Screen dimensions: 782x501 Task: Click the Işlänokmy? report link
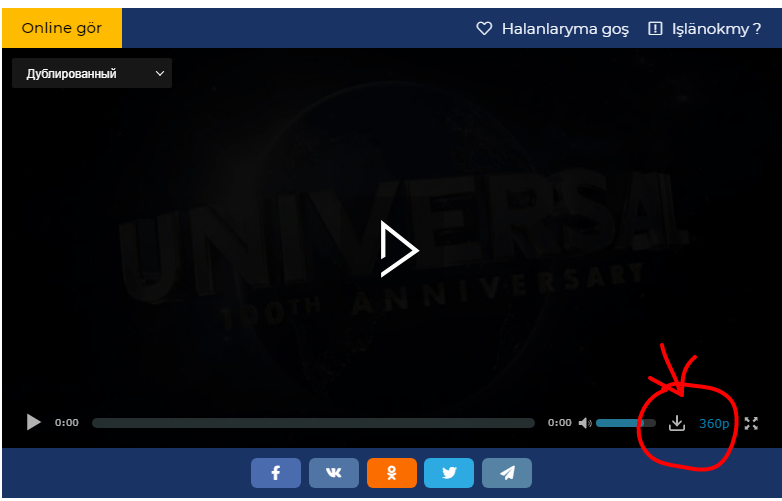point(705,29)
